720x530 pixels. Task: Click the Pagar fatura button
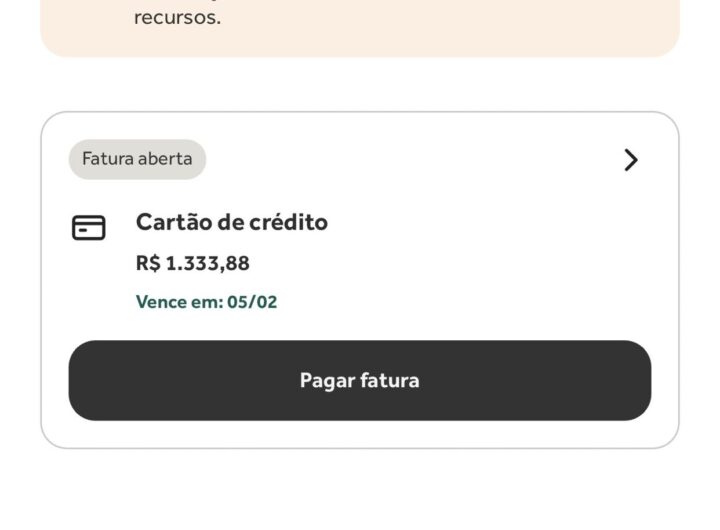coord(360,380)
